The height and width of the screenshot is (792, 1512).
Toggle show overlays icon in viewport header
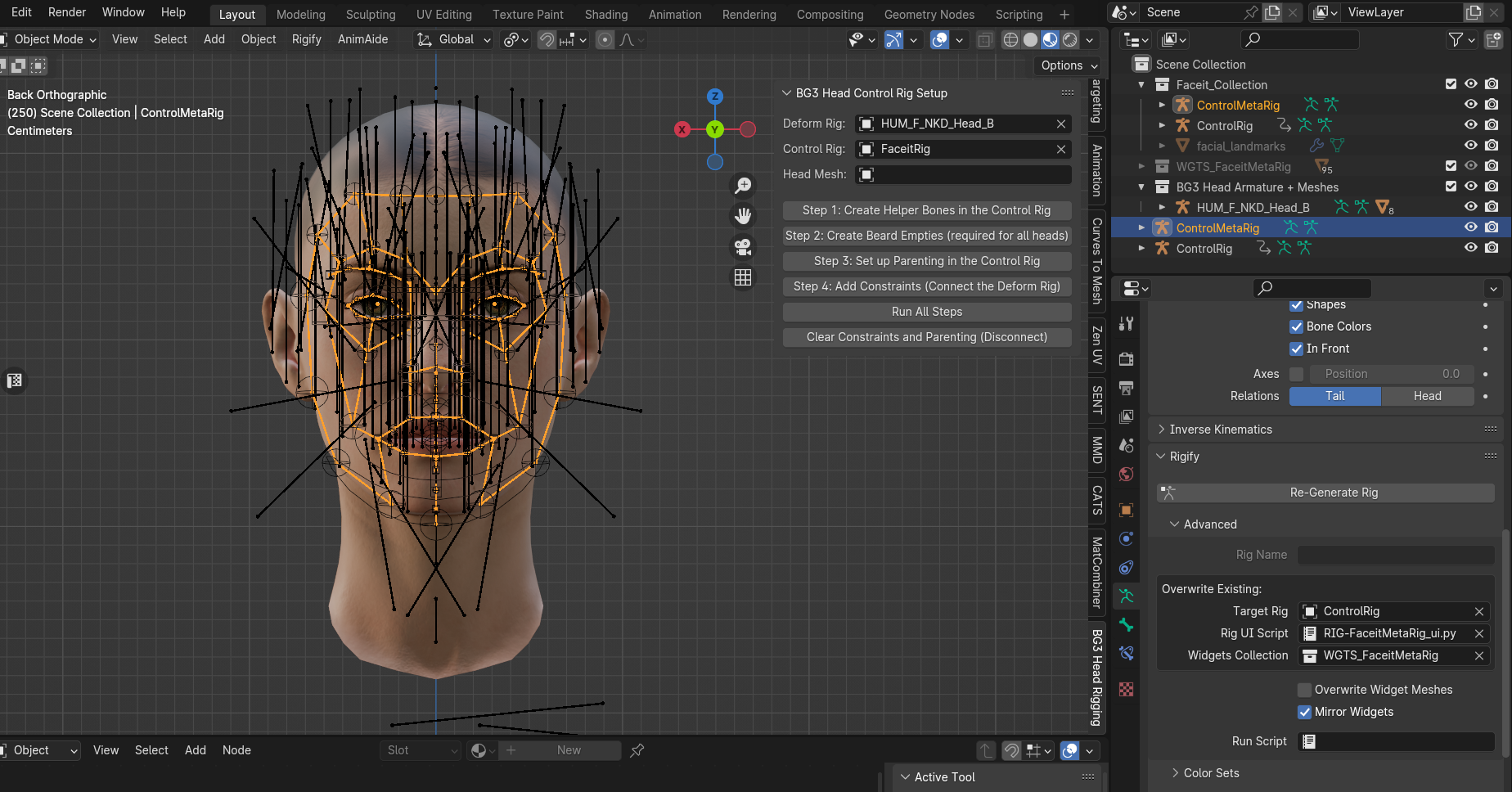coord(940,39)
